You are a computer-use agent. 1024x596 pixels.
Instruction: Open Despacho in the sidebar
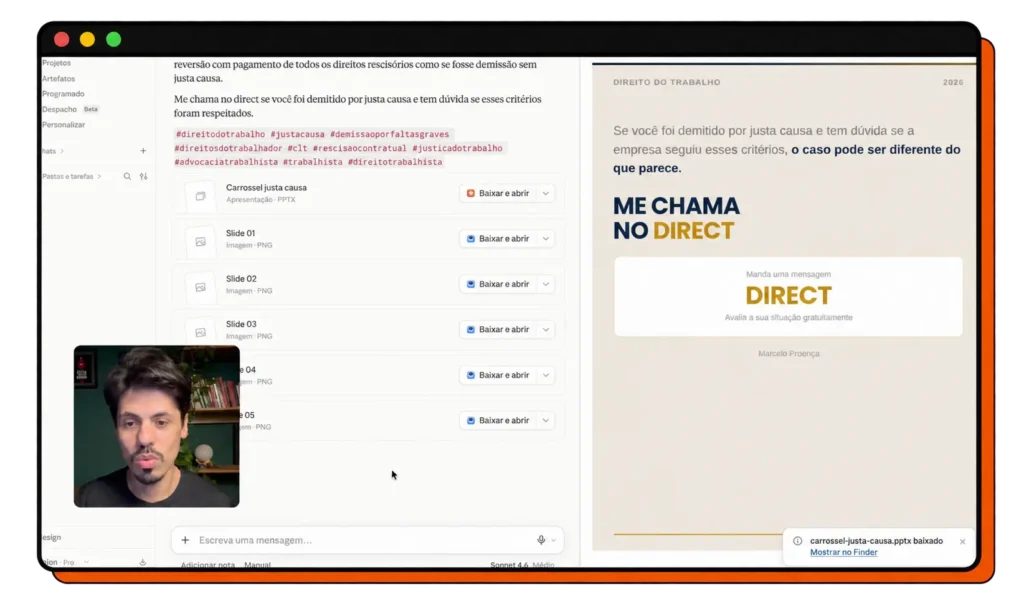59,110
